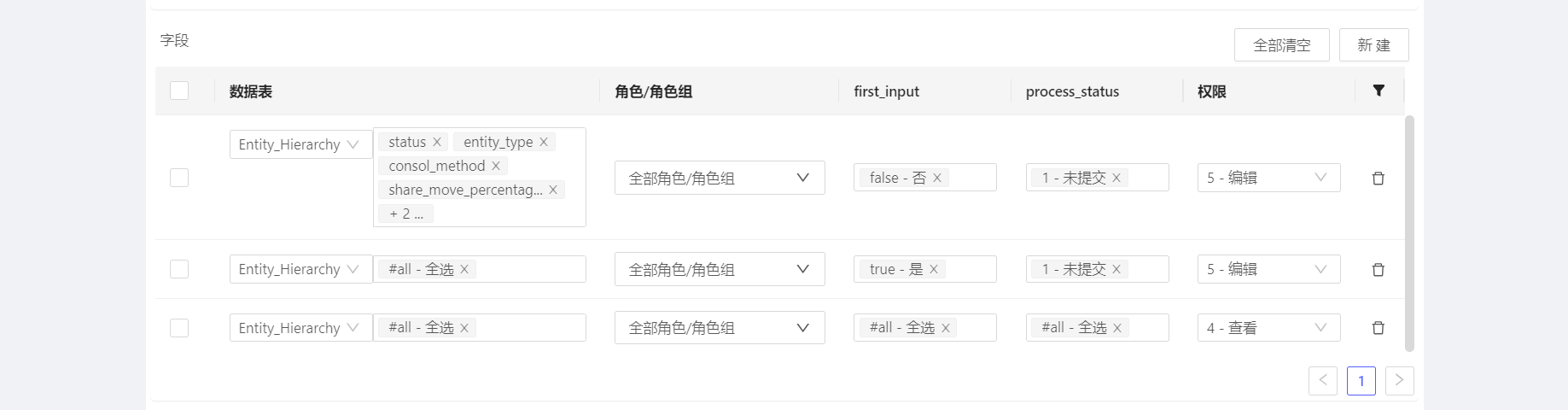Go to page 1 in pagination

[1361, 381]
